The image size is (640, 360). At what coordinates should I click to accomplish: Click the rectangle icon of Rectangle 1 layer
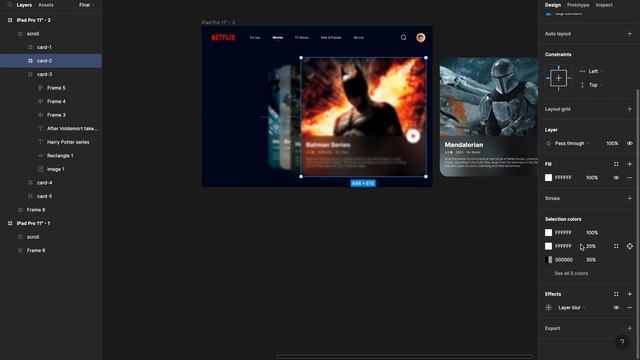coord(40,156)
